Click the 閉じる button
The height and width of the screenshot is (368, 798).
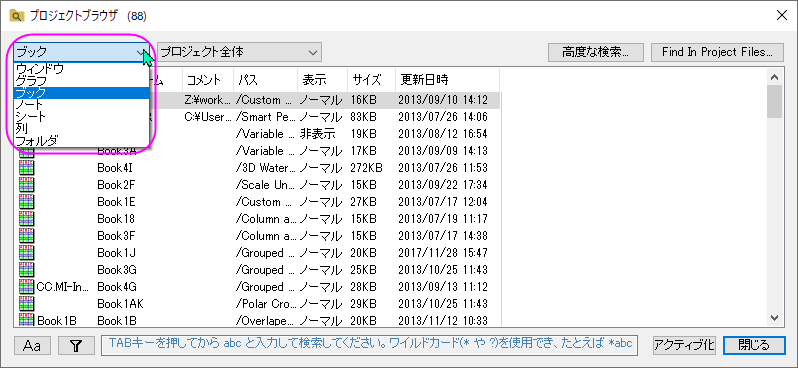click(x=754, y=346)
